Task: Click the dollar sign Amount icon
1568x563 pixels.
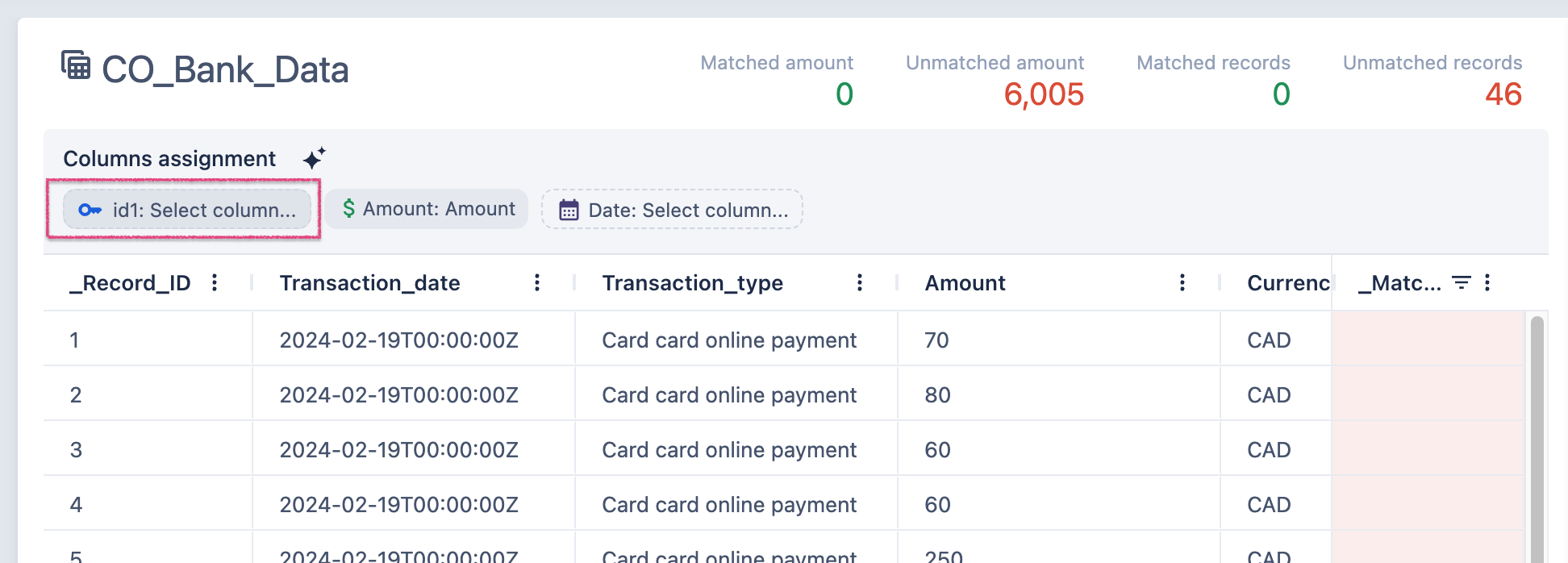Action: (x=348, y=209)
